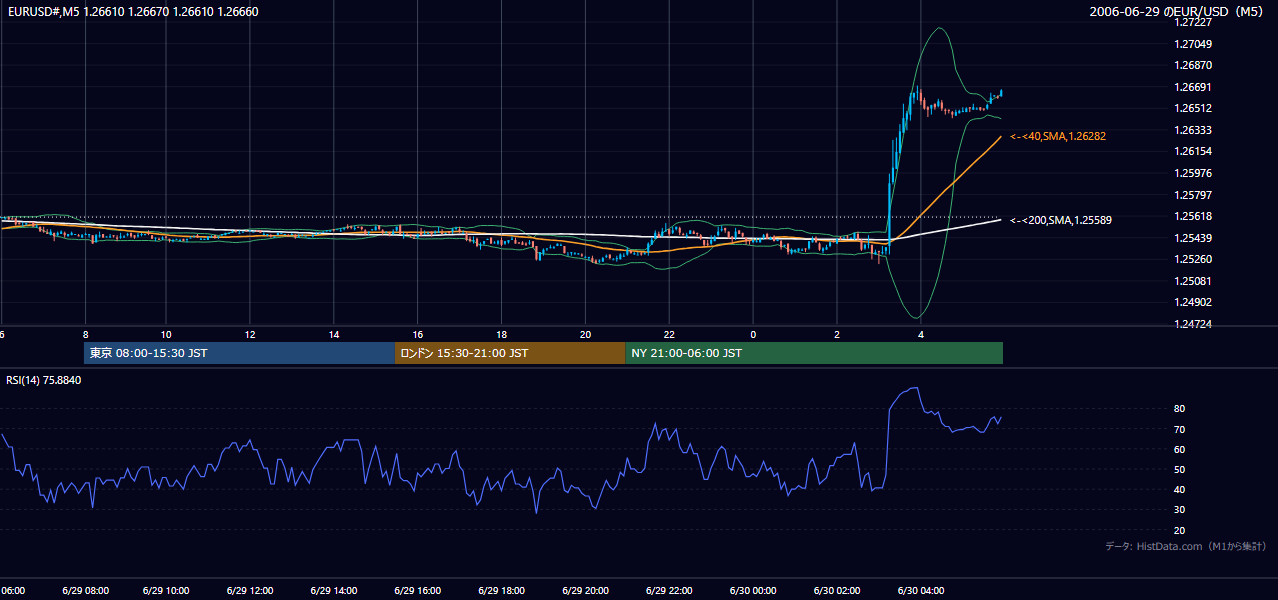1278x600 pixels.
Task: Click the RSI(14) 75.8840 indicator label
Action: [x=44, y=380]
